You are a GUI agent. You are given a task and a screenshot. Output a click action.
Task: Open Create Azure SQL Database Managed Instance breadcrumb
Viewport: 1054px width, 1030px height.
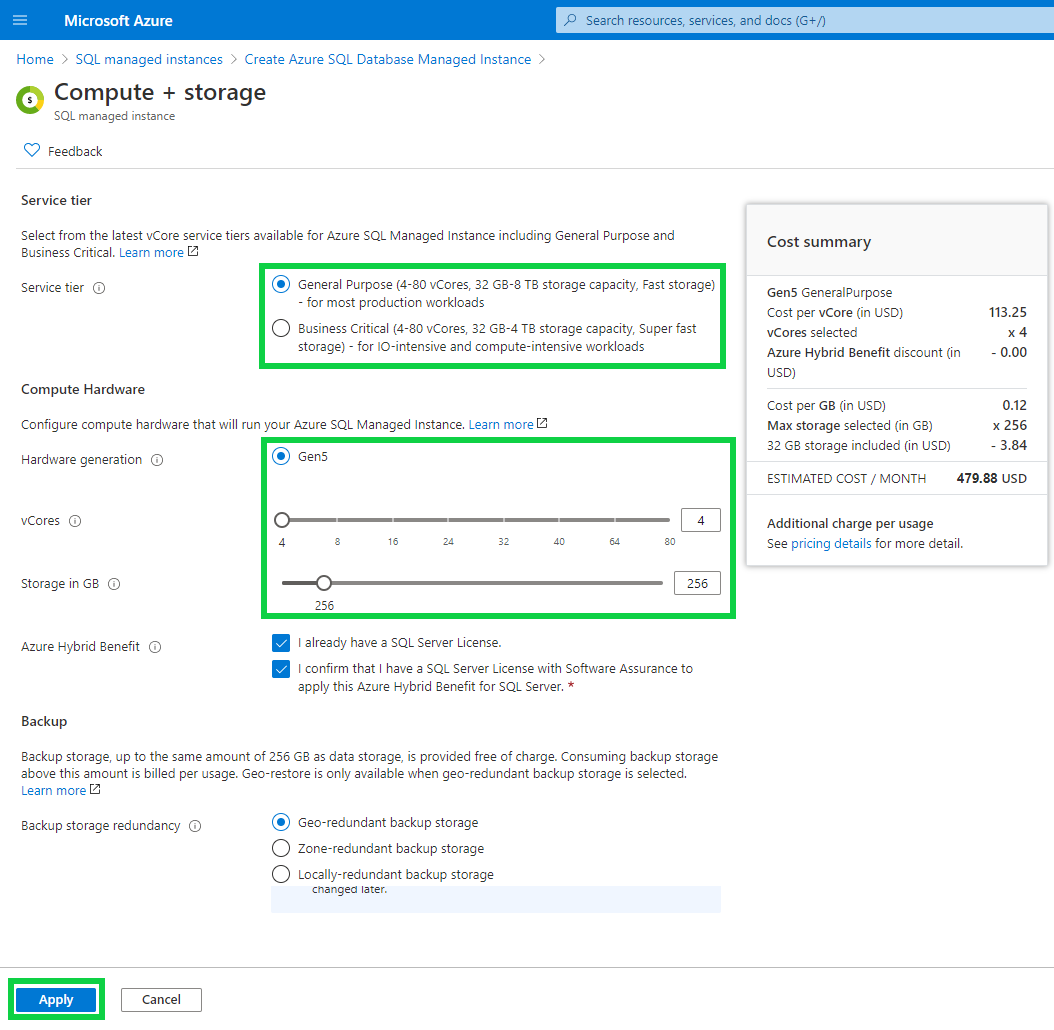pos(388,59)
